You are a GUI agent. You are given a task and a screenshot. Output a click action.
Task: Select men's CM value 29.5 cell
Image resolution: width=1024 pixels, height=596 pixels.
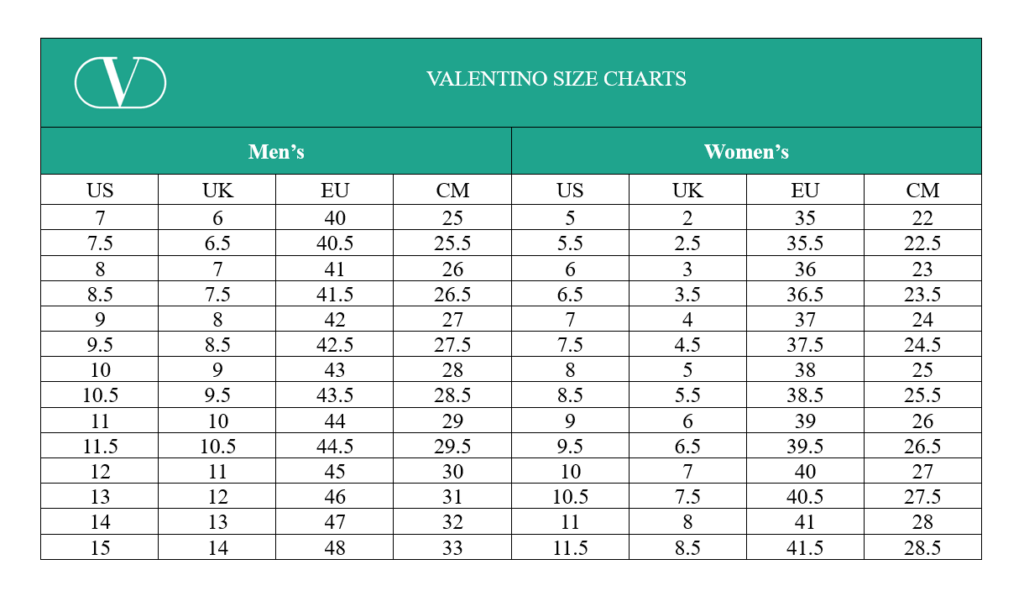(x=453, y=446)
